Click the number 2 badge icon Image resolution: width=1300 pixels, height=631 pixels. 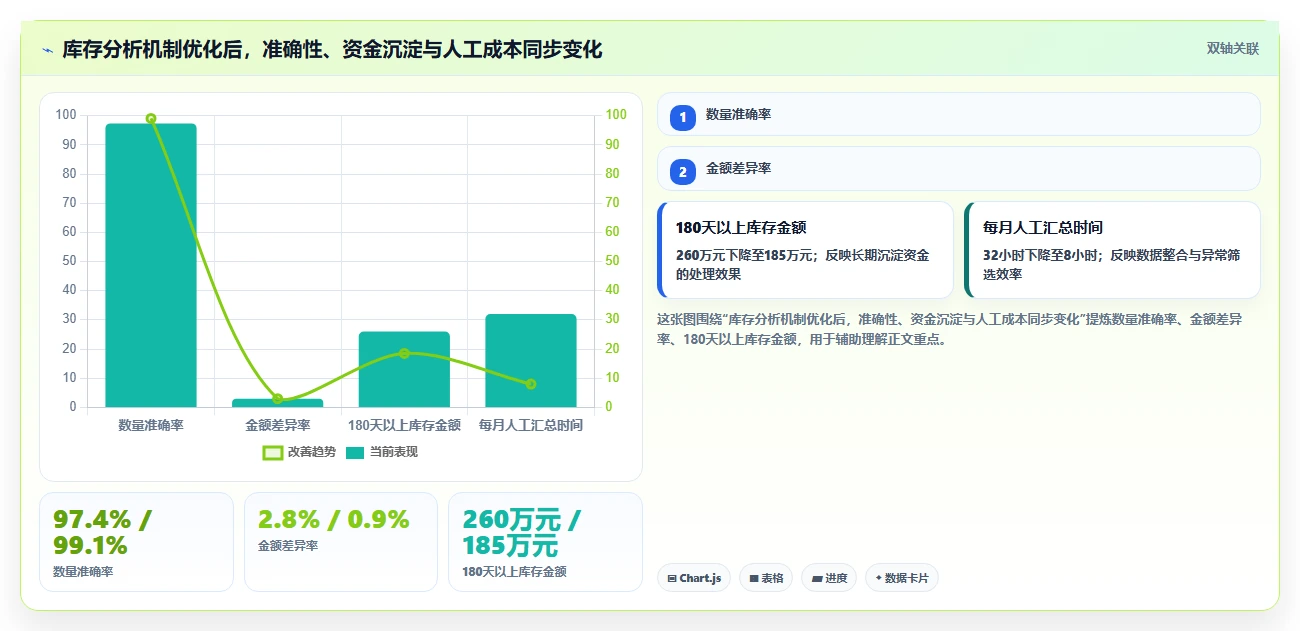click(x=683, y=172)
